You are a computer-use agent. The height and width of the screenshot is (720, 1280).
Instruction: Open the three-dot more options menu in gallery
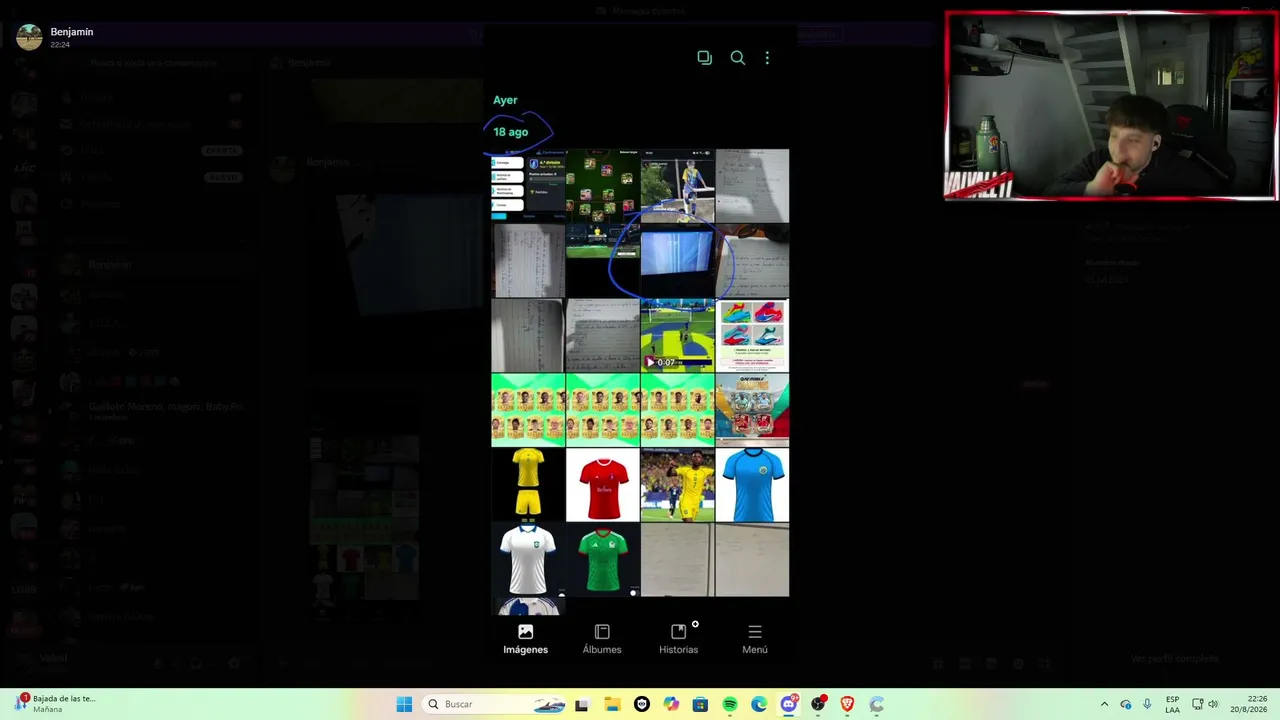pyautogui.click(x=767, y=58)
